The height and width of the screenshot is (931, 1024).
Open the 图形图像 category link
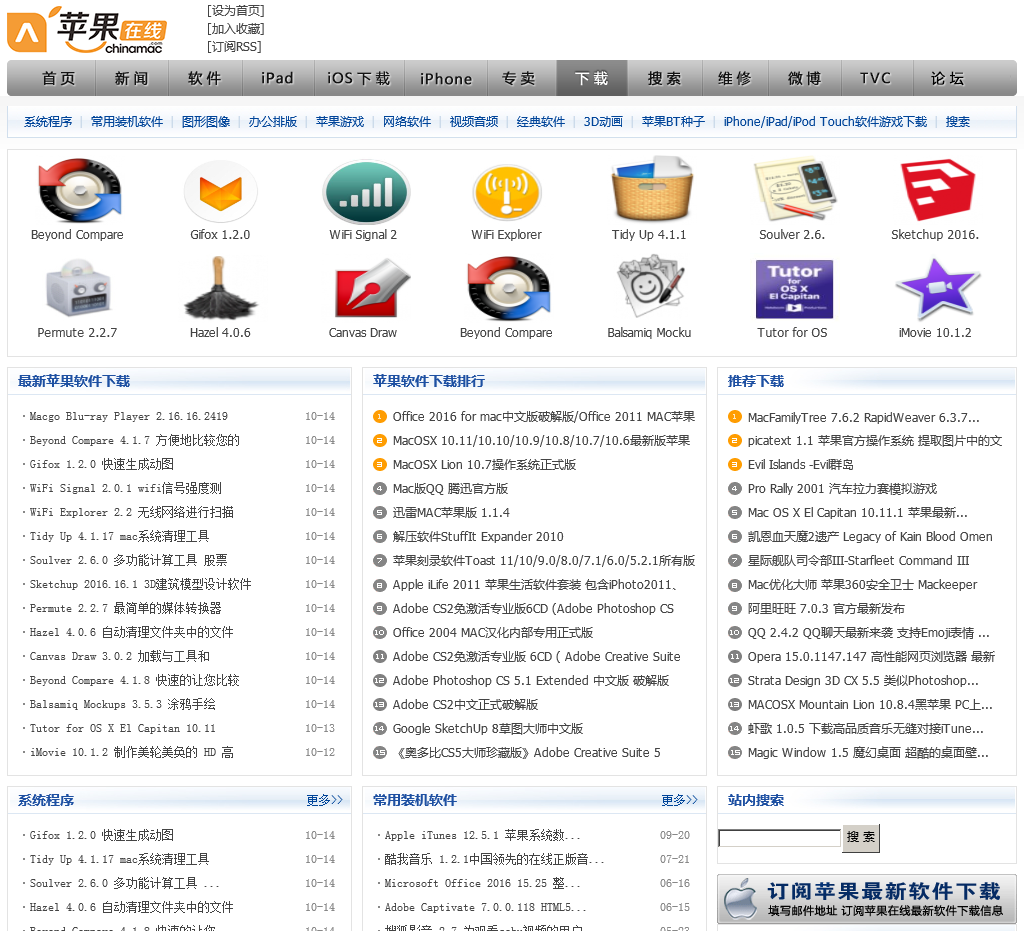pyautogui.click(x=206, y=121)
